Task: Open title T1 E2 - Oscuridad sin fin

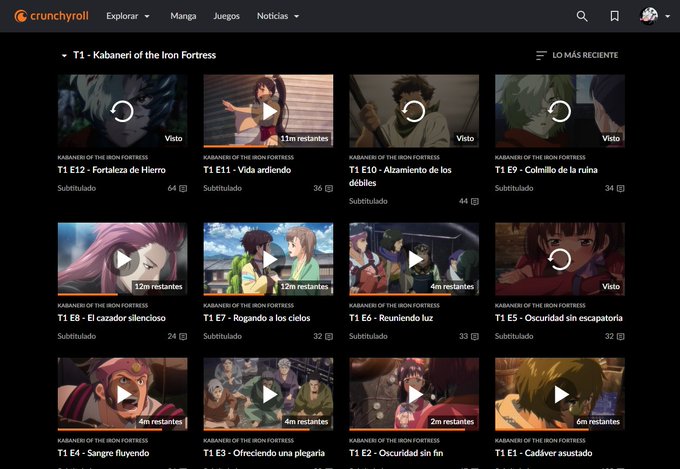Action: point(396,453)
